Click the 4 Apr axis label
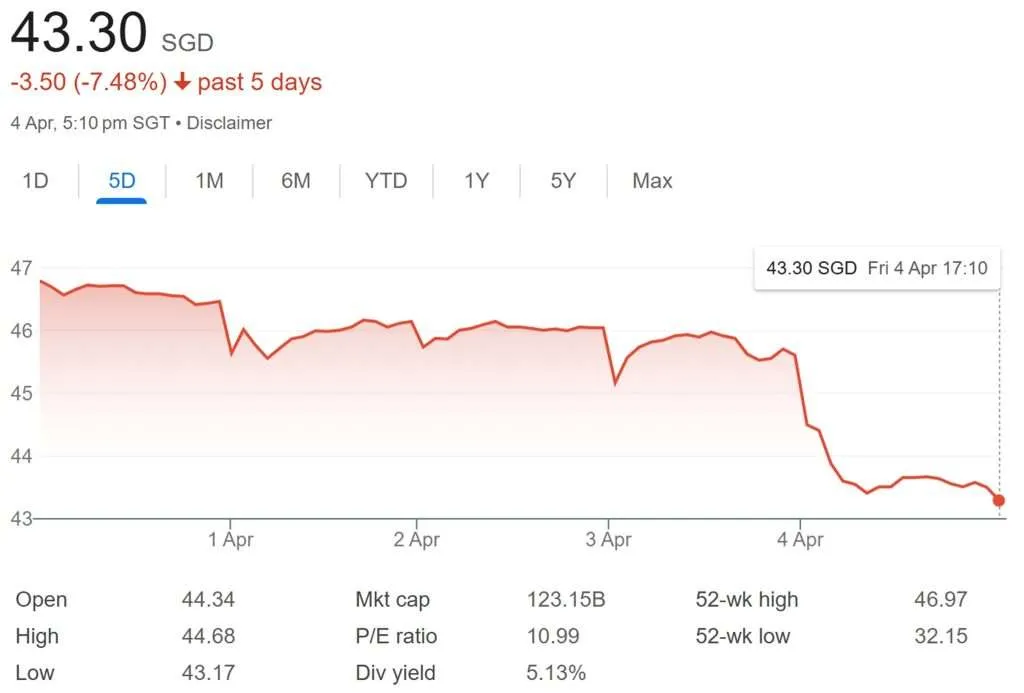 [x=800, y=540]
